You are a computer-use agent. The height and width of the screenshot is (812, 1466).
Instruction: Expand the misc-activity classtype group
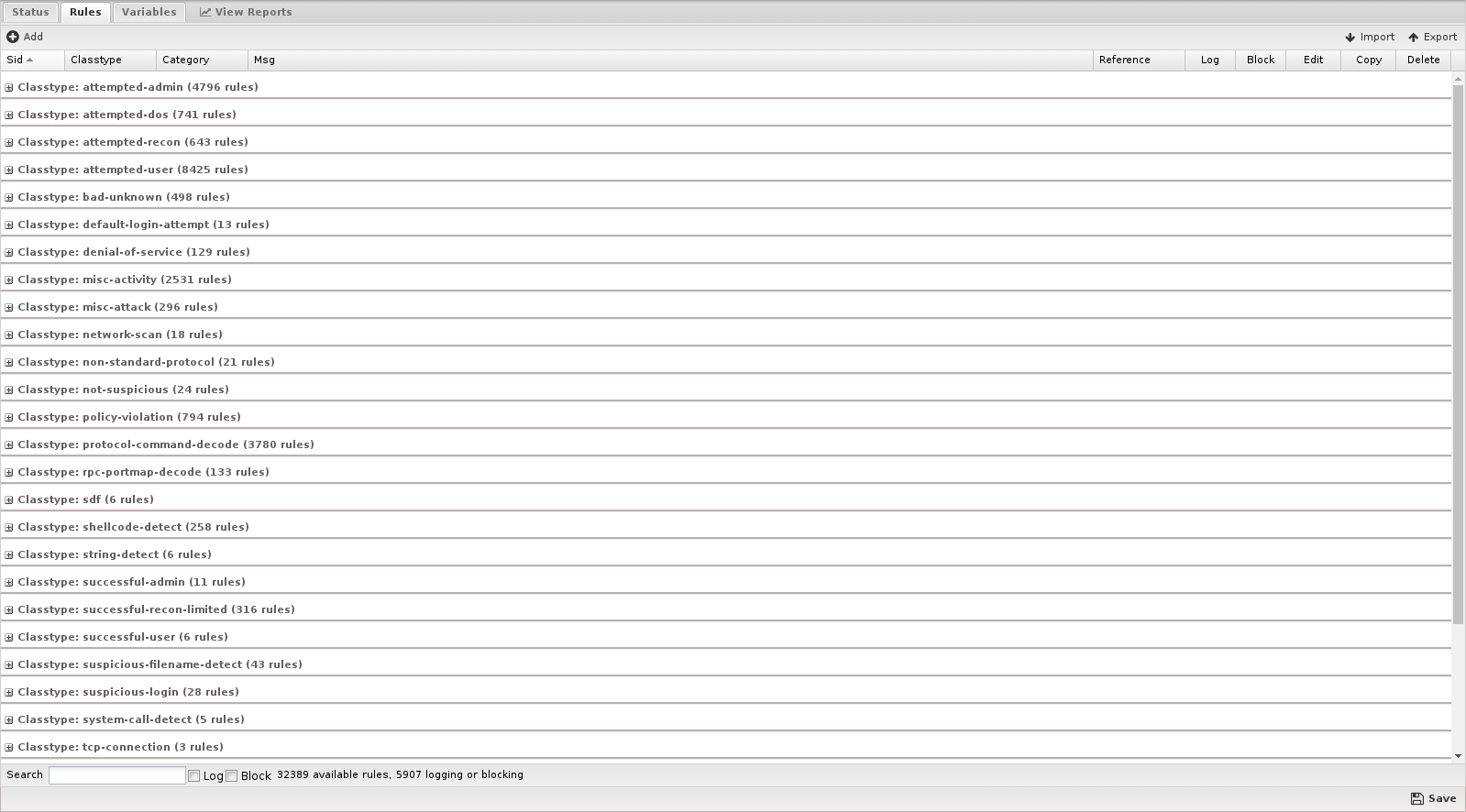point(9,280)
